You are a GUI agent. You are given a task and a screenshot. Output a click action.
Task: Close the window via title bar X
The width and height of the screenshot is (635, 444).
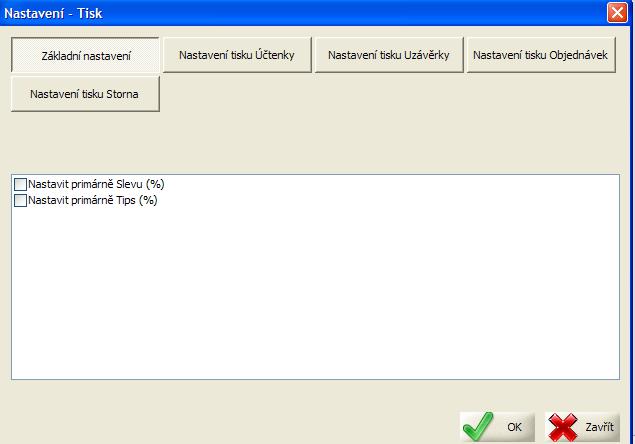[618, 13]
